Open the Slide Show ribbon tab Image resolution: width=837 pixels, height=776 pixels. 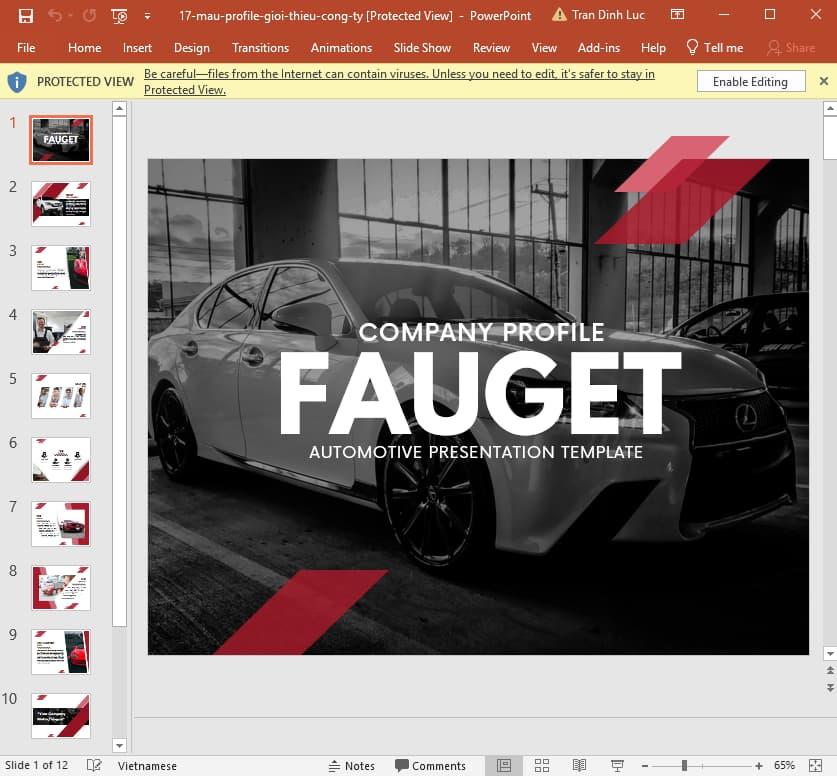click(422, 47)
